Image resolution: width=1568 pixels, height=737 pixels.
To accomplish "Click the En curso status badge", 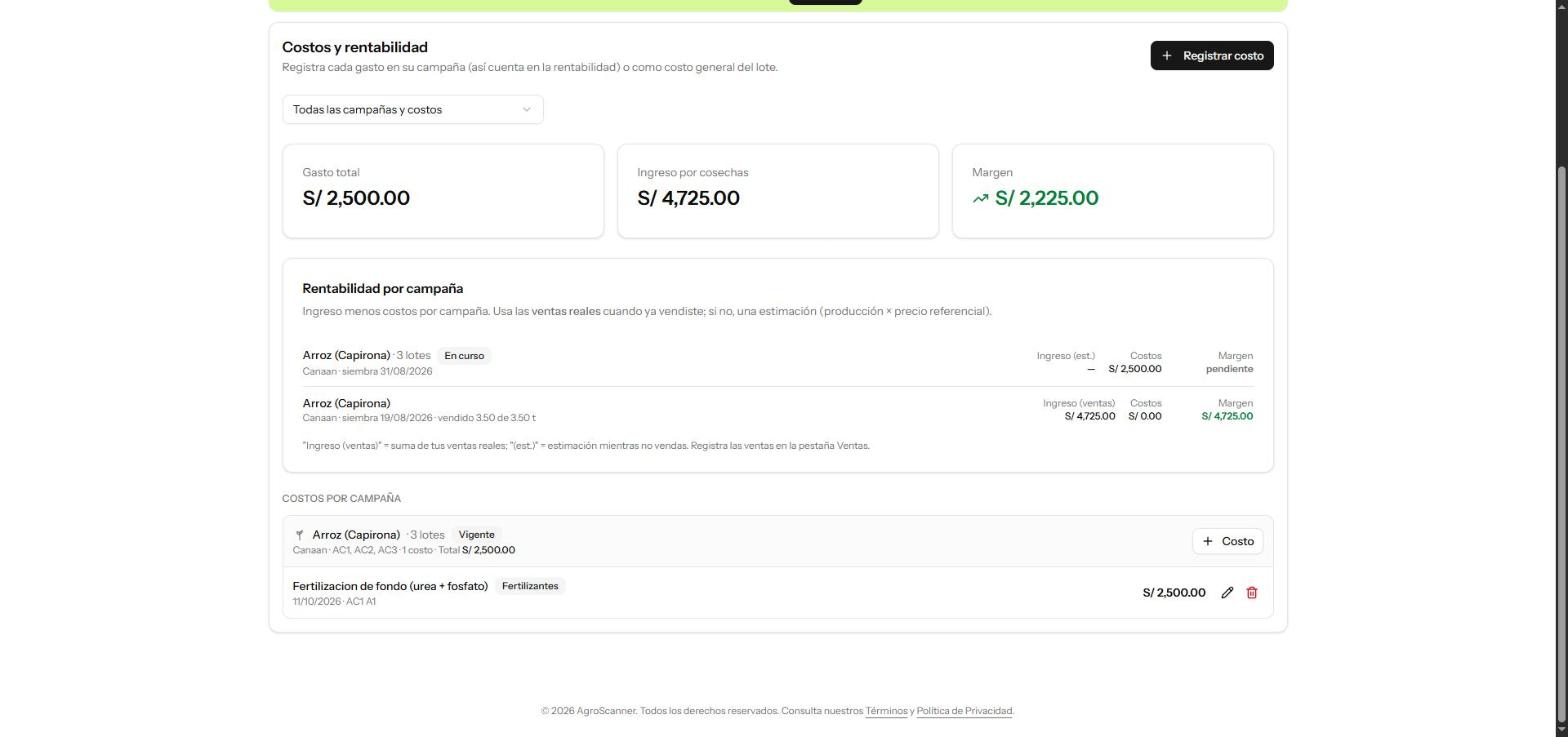I will [464, 356].
